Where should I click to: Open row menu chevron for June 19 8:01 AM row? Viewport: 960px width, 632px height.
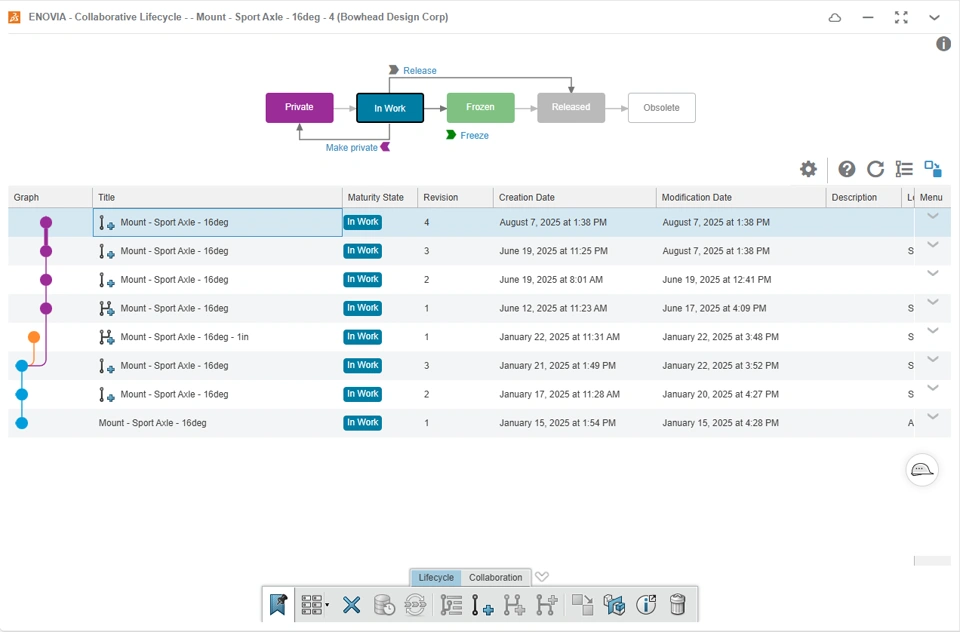click(x=932, y=274)
